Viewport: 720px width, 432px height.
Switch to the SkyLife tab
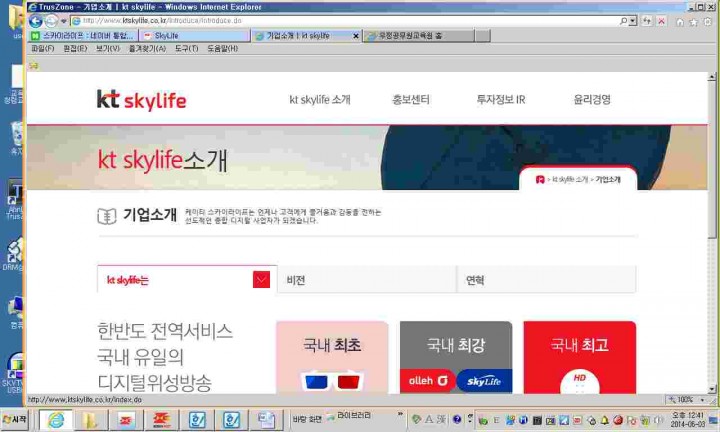195,36
